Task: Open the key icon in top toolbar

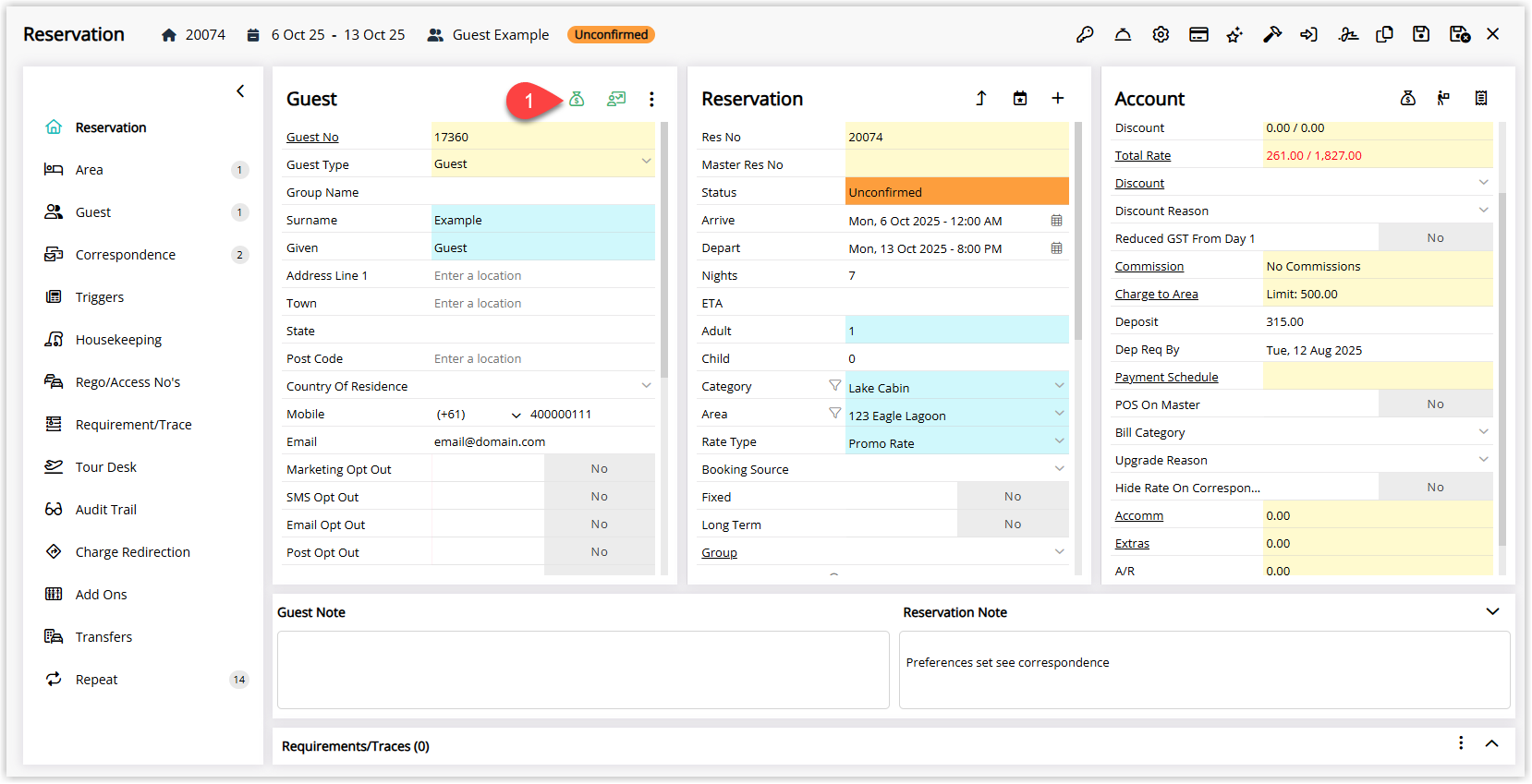Action: (x=1085, y=34)
